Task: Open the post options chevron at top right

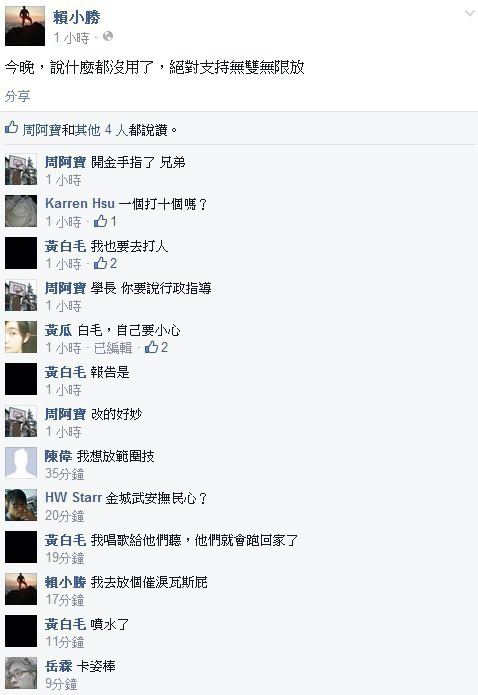Action: [469, 14]
